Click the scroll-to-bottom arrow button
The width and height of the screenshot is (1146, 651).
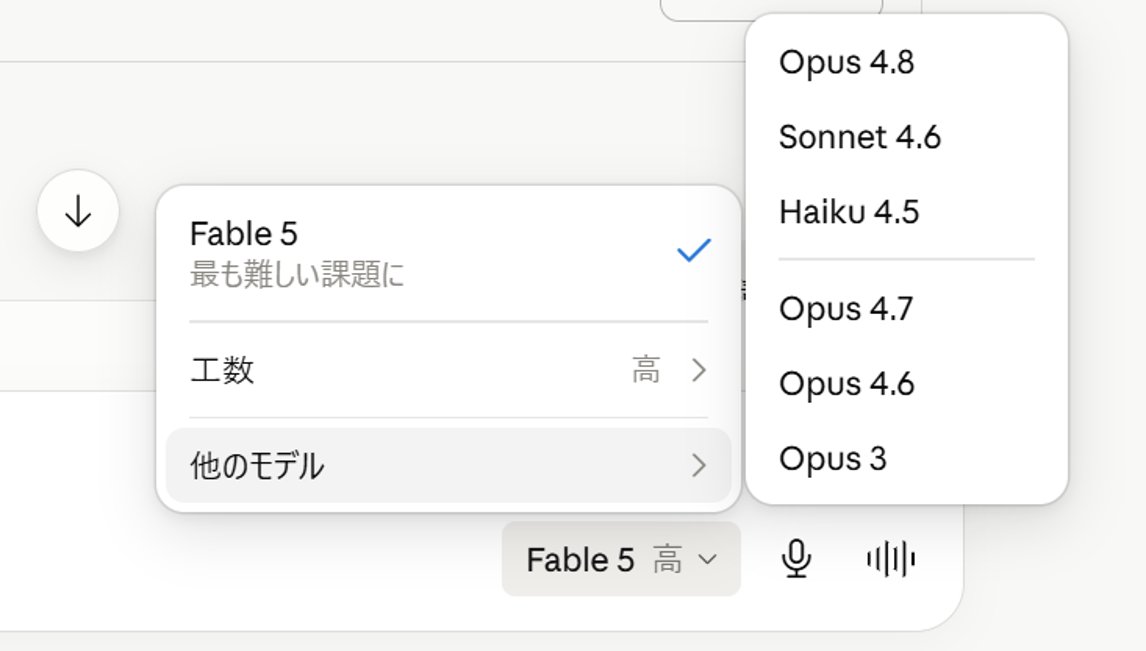pyautogui.click(x=78, y=211)
